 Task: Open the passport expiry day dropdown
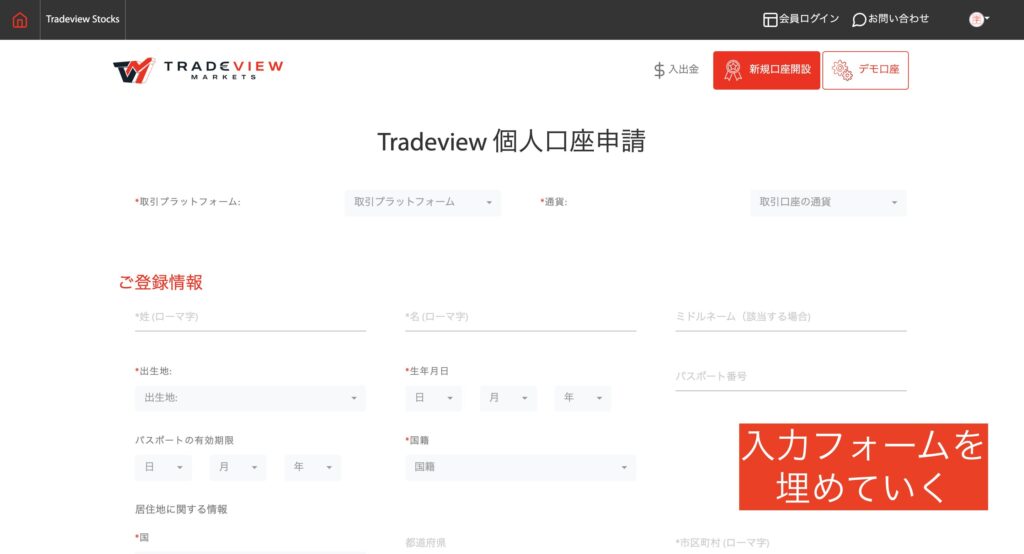point(163,467)
